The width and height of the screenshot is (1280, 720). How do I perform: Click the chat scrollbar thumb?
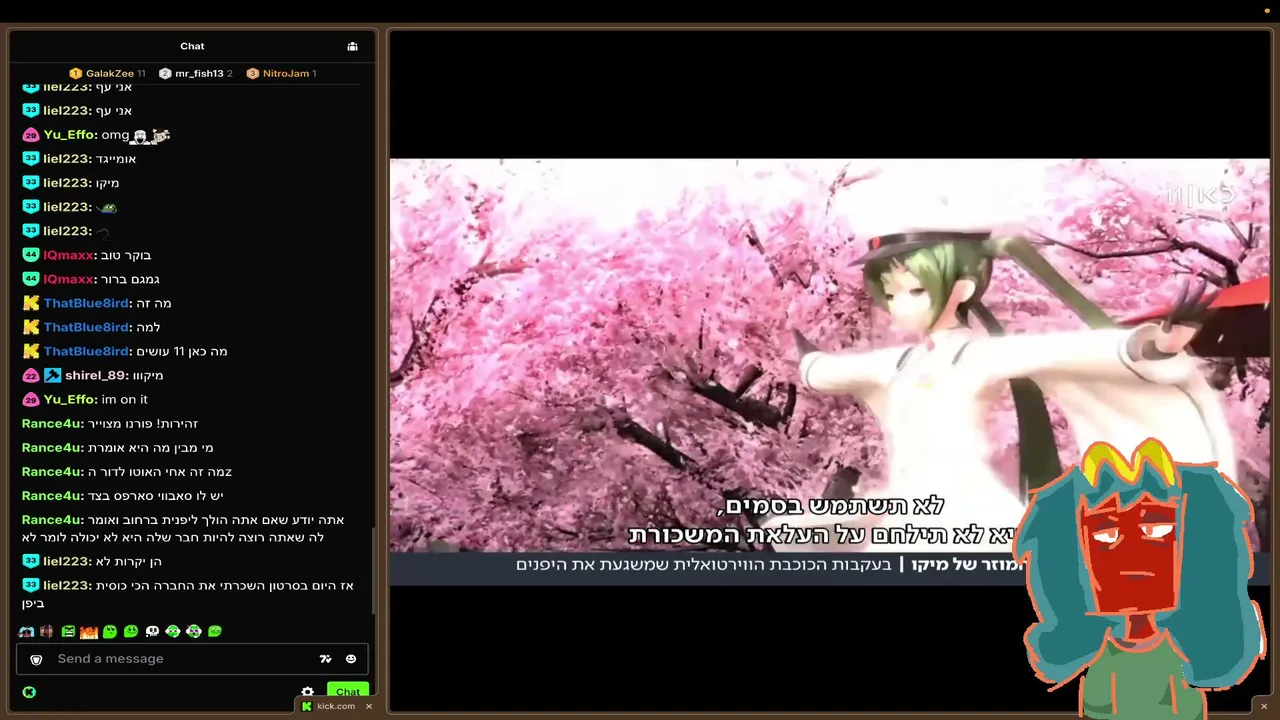pos(374,570)
